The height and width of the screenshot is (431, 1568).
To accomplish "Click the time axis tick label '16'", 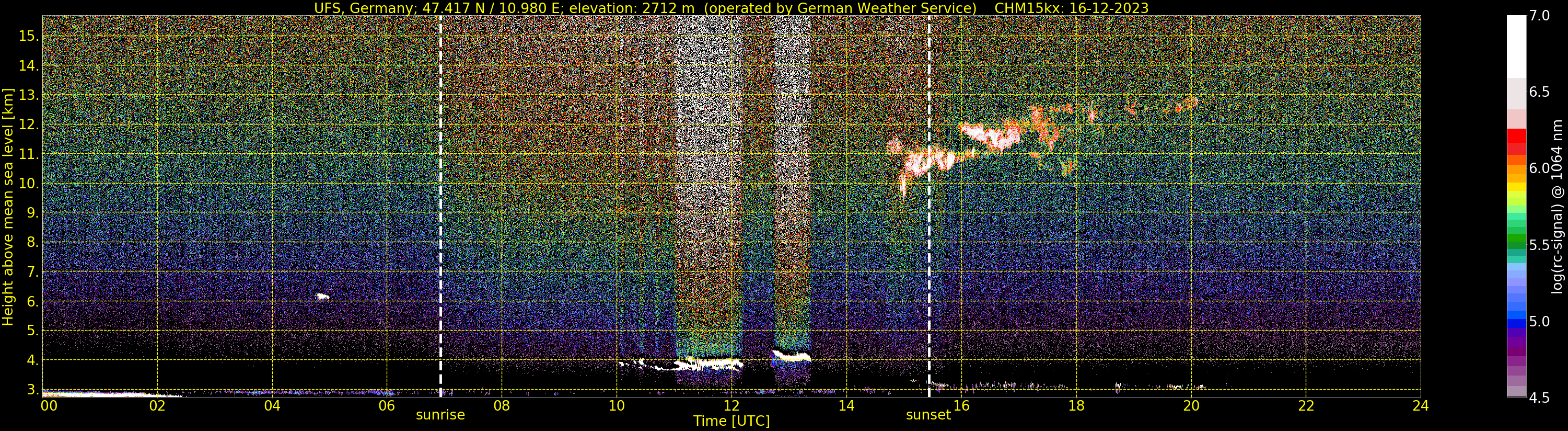I will point(961,405).
